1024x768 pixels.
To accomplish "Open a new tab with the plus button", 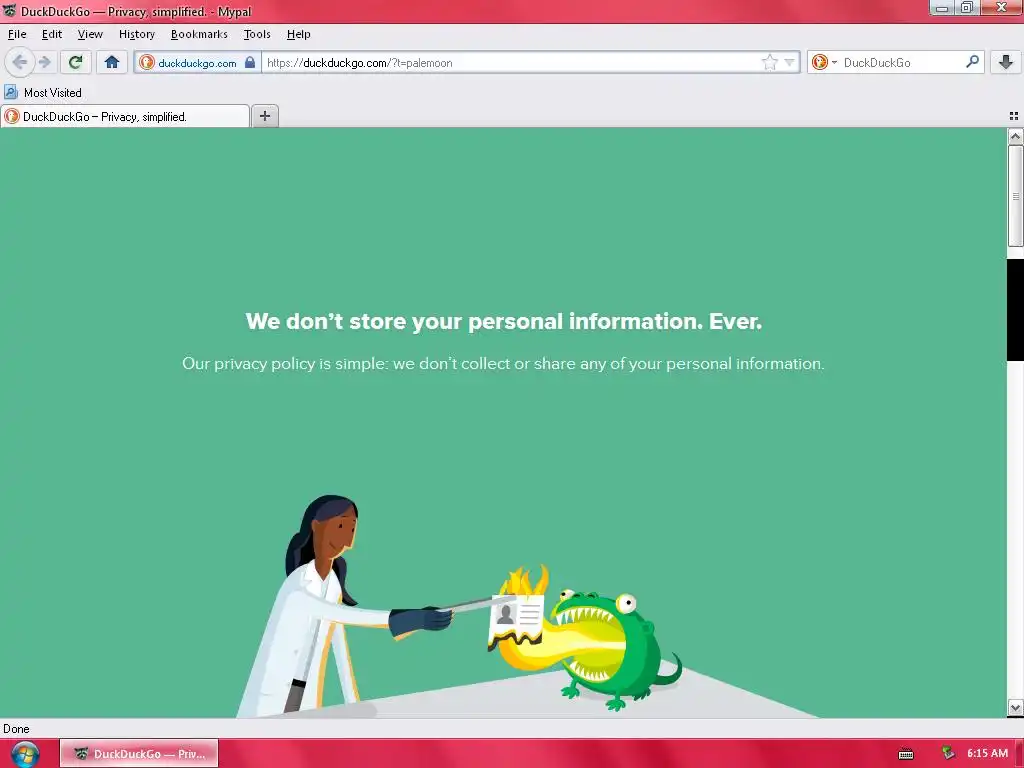I will pos(264,116).
